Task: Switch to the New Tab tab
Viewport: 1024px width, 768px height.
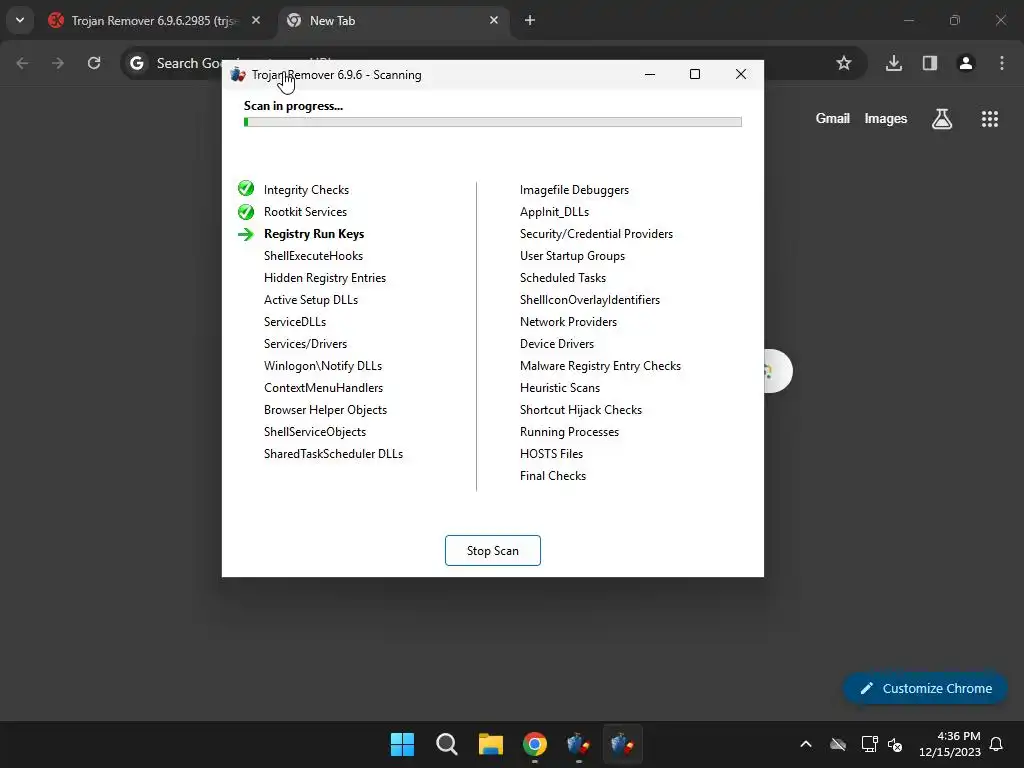Action: point(392,21)
